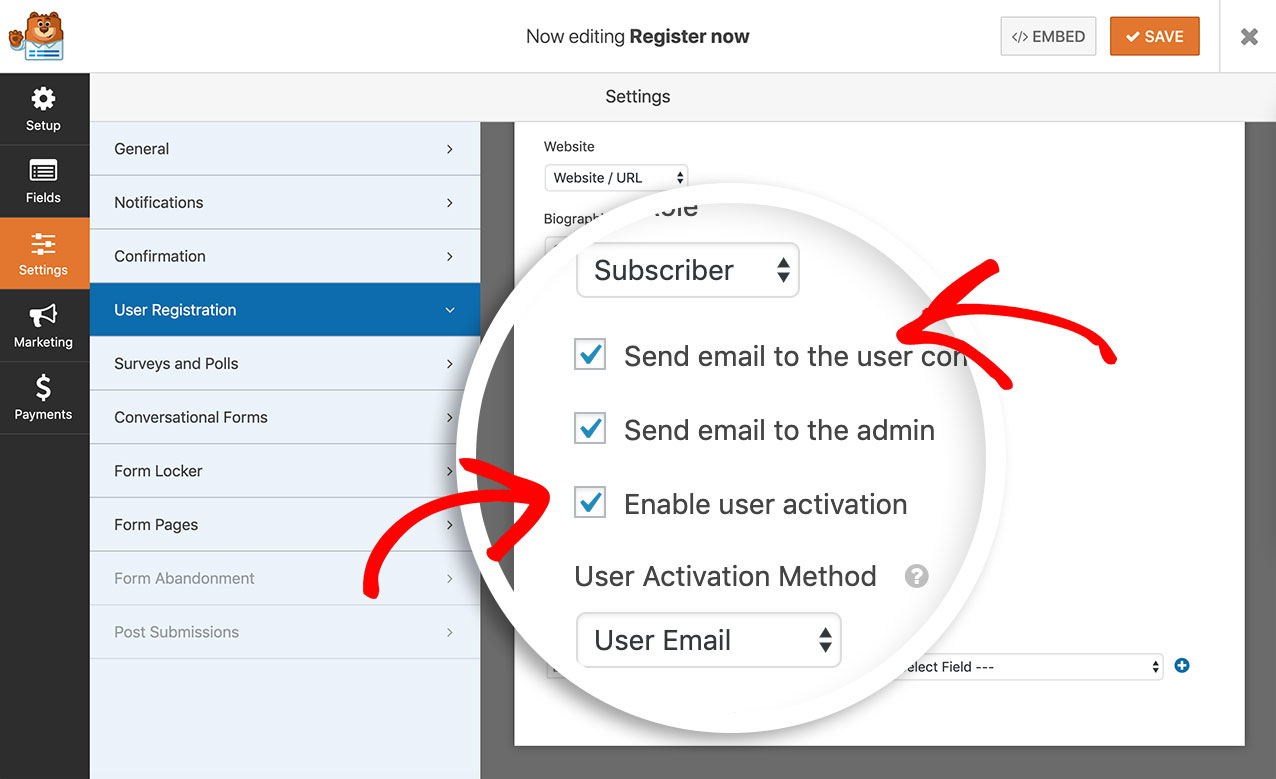Open Form Abandonment section
Viewport: 1276px width, 779px height.
click(x=285, y=578)
